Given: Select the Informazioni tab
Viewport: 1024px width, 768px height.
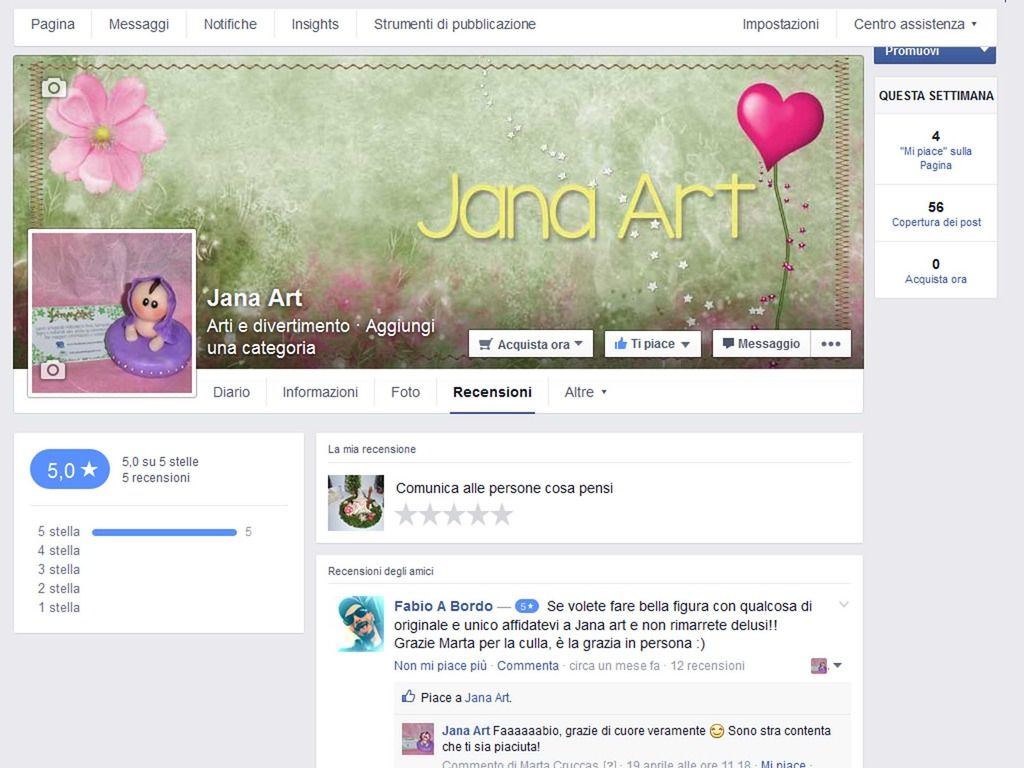Looking at the screenshot, I should (320, 392).
